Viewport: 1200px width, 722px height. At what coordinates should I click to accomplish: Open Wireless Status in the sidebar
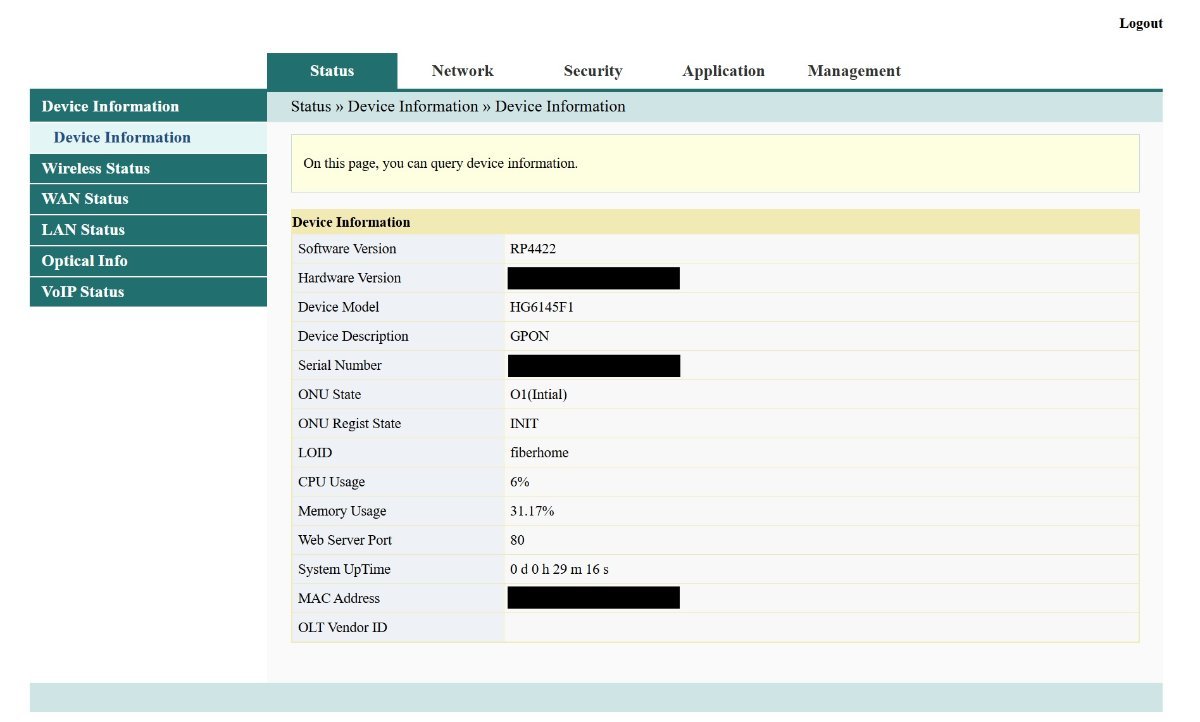[96, 168]
